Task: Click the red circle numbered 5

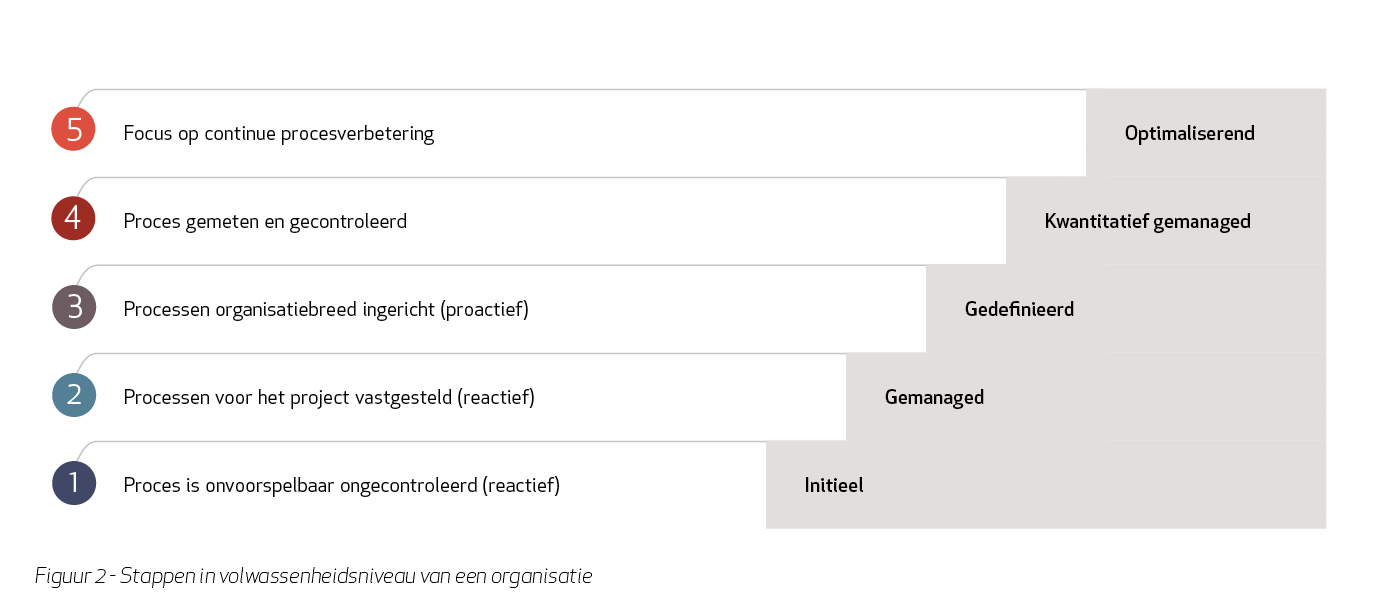Action: click(73, 129)
